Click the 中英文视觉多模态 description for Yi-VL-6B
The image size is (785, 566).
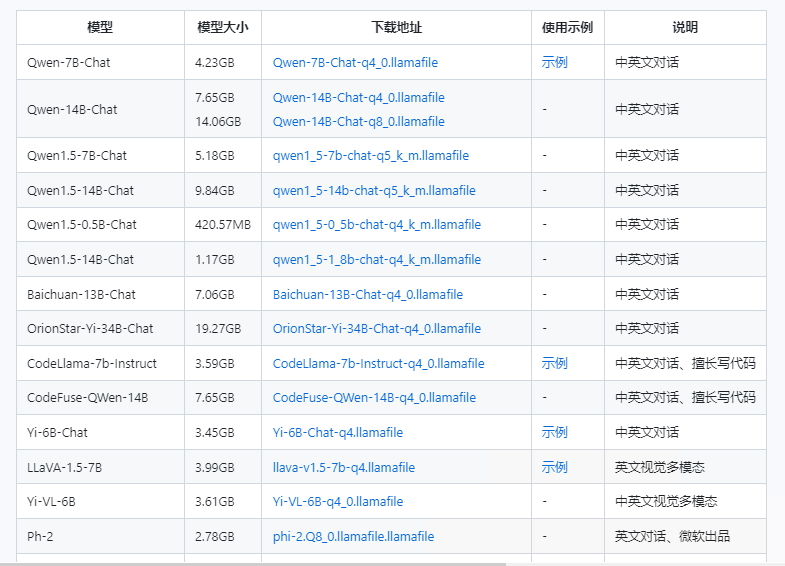666,502
